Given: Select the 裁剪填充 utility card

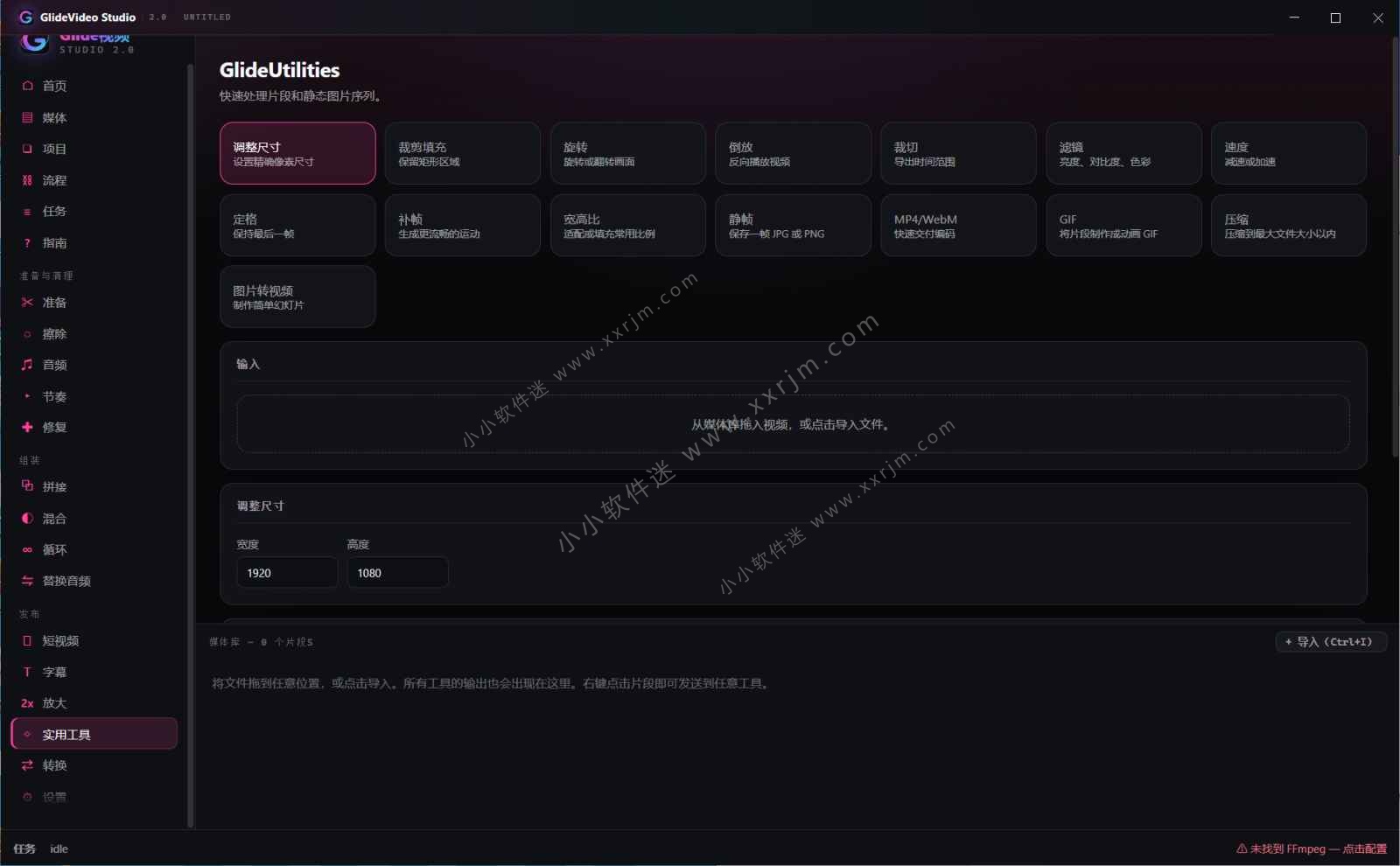Looking at the screenshot, I should coord(463,153).
